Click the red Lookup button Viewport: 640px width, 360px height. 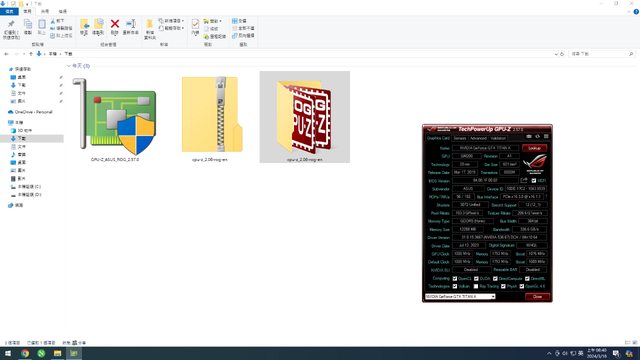pyautogui.click(x=534, y=148)
